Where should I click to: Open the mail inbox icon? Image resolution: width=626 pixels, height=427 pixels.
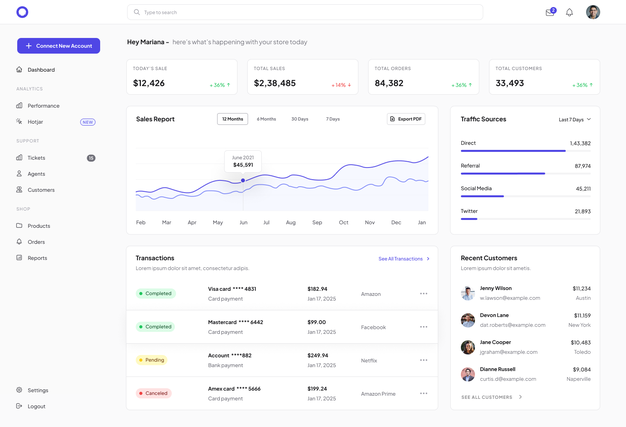coord(550,12)
